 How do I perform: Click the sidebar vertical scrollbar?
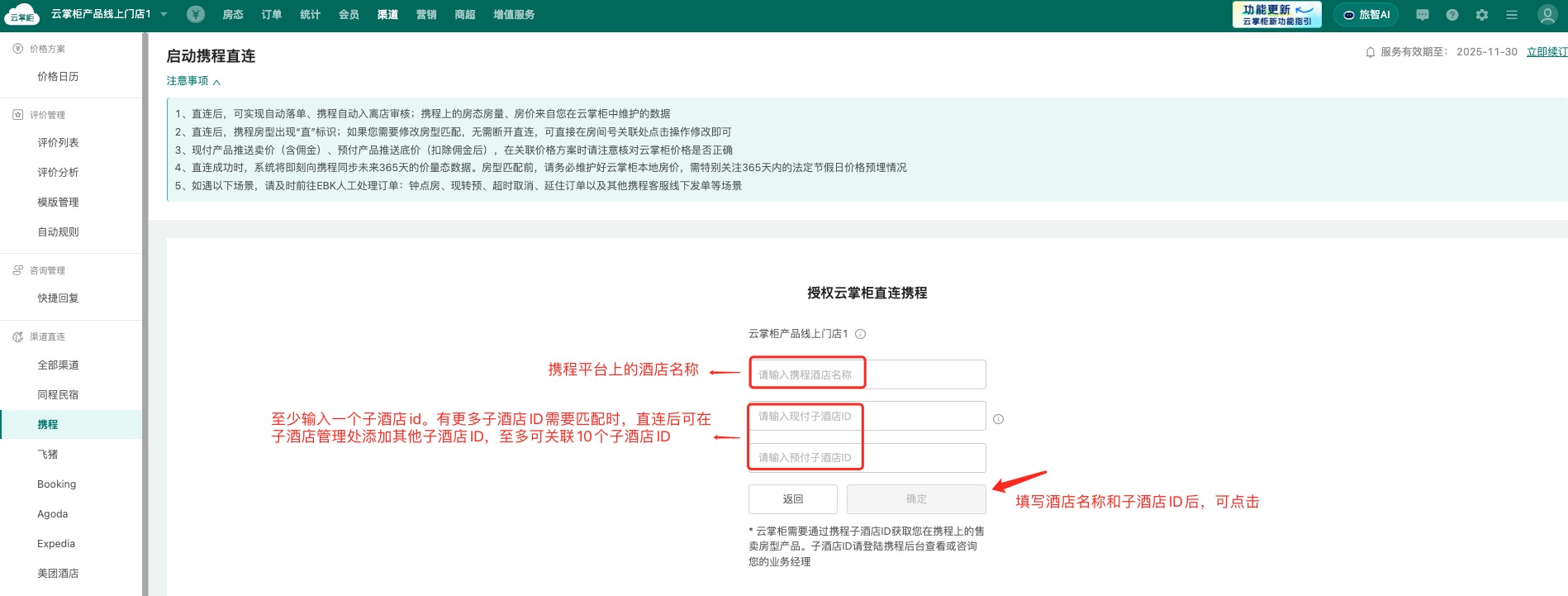pyautogui.click(x=145, y=314)
